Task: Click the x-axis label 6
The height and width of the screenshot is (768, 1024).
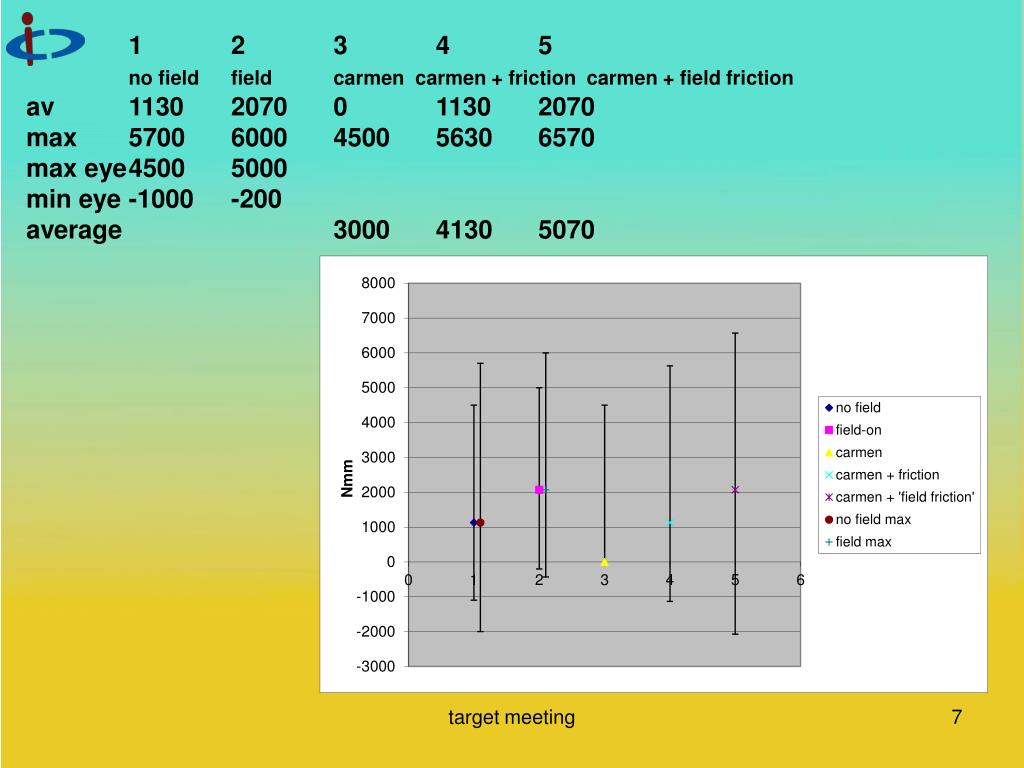Action: click(x=800, y=580)
